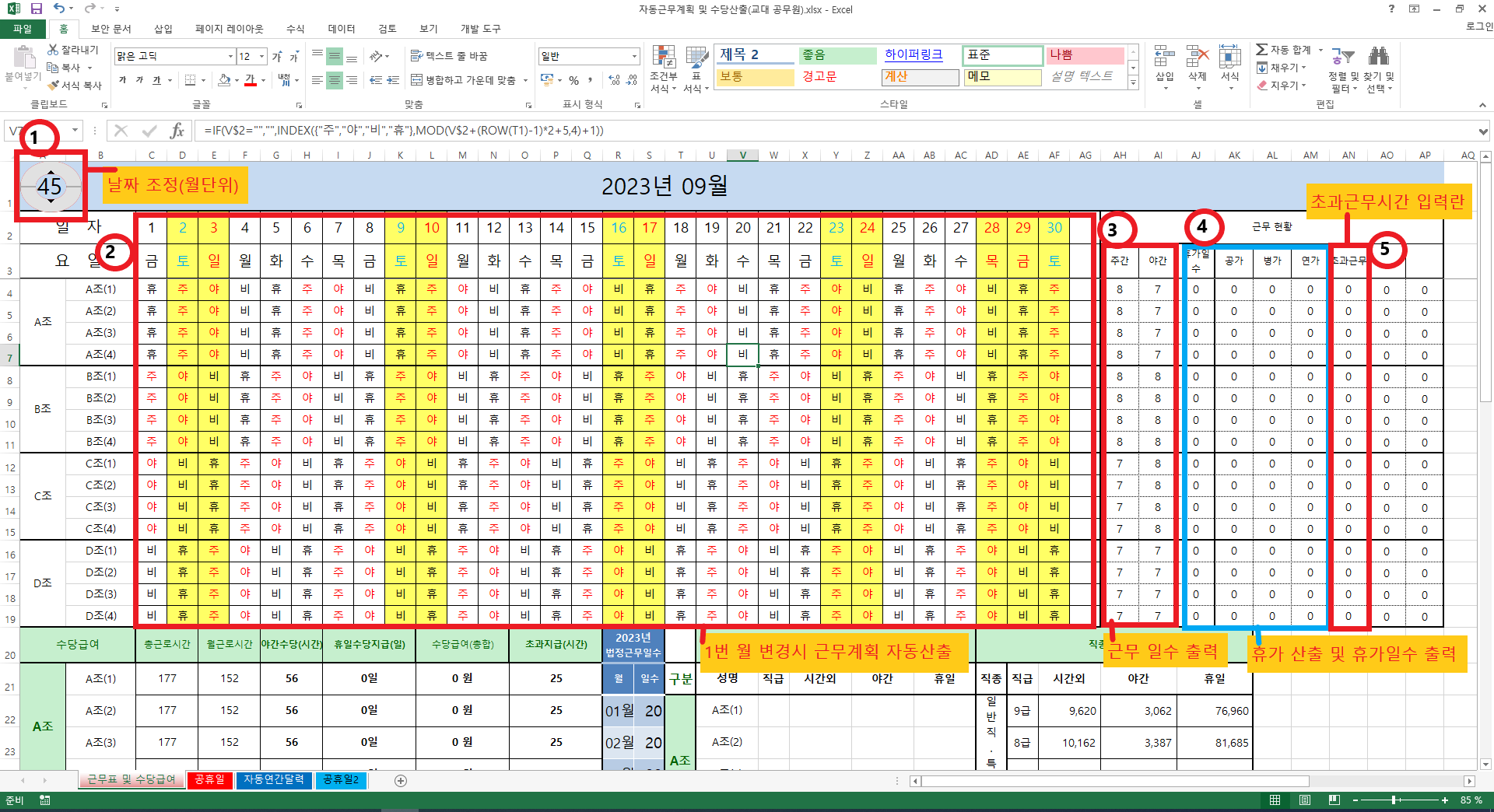Click the new sheet plus button
Viewport: 1494px width, 812px height.
click(x=401, y=781)
